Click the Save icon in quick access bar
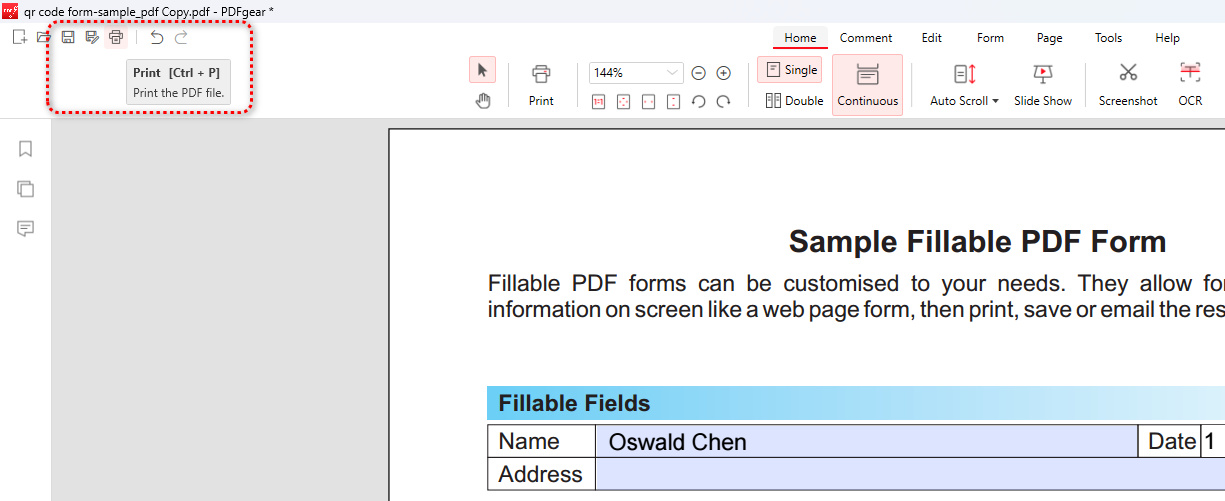 pyautogui.click(x=68, y=37)
